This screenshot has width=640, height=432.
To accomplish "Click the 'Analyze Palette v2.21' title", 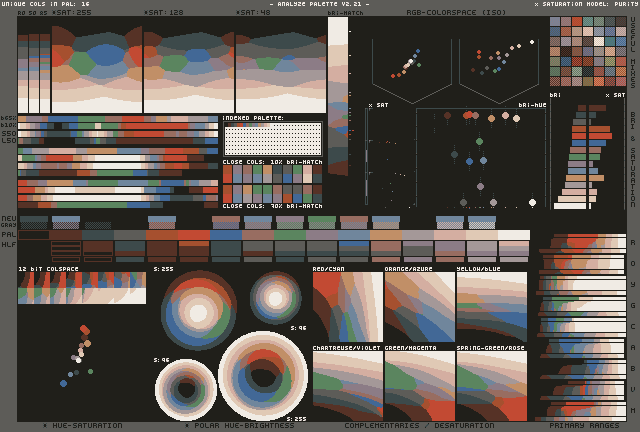I will tap(320, 4).
